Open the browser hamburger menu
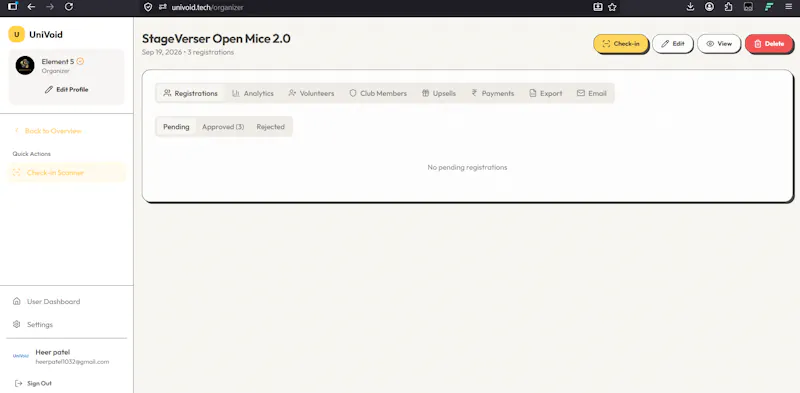This screenshot has height=393, width=800. (x=788, y=7)
